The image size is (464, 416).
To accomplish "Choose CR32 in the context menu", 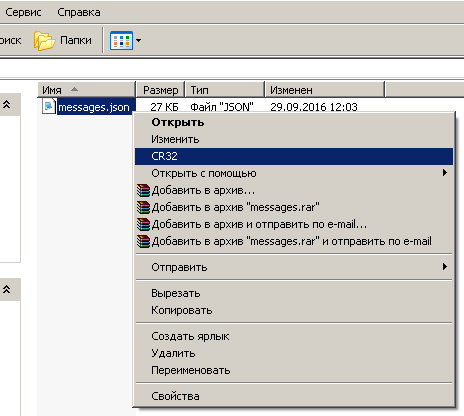I will pyautogui.click(x=294, y=156).
